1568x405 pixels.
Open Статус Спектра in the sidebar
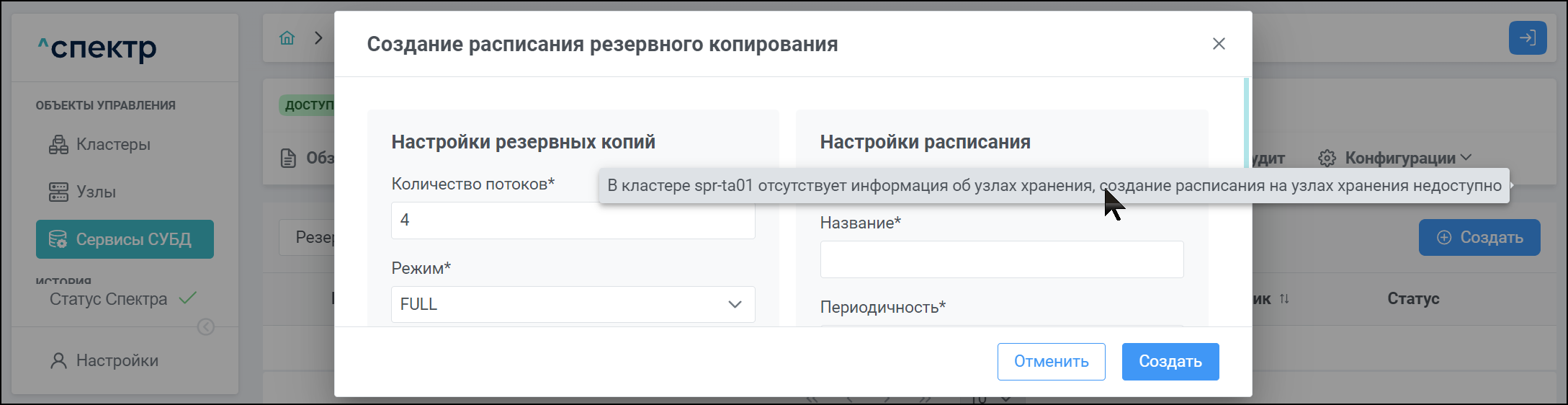click(x=108, y=299)
